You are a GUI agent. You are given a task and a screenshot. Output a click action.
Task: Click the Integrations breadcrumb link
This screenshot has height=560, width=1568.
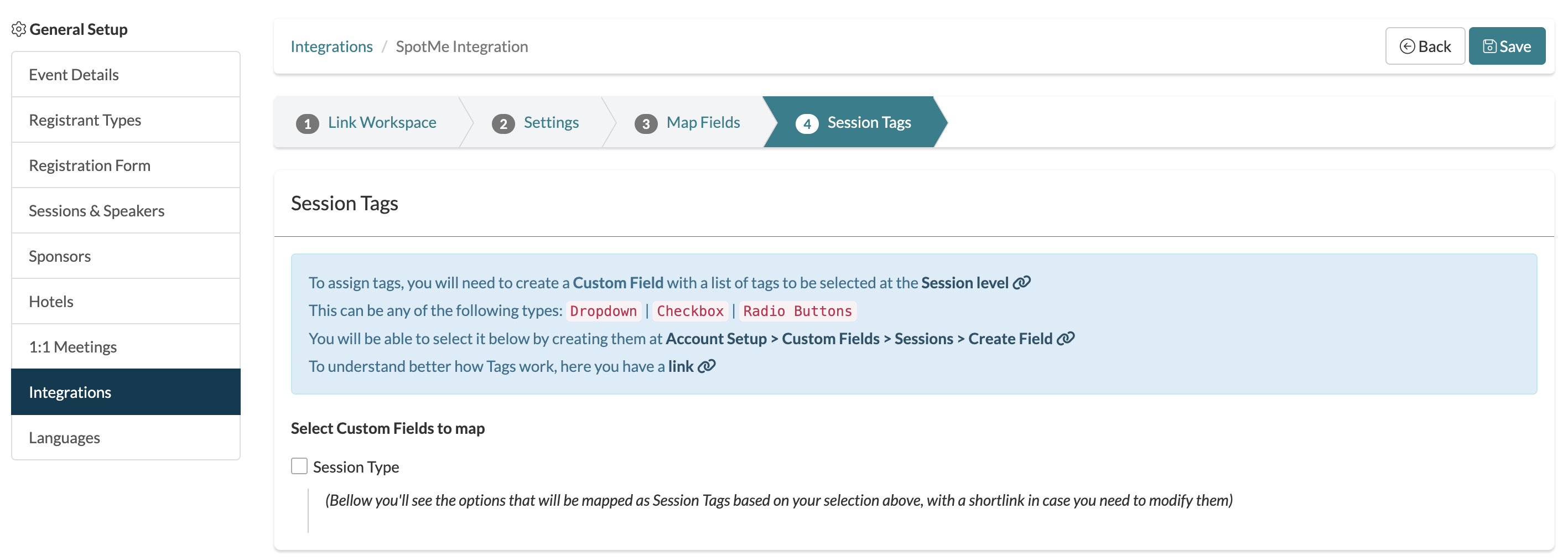point(332,45)
